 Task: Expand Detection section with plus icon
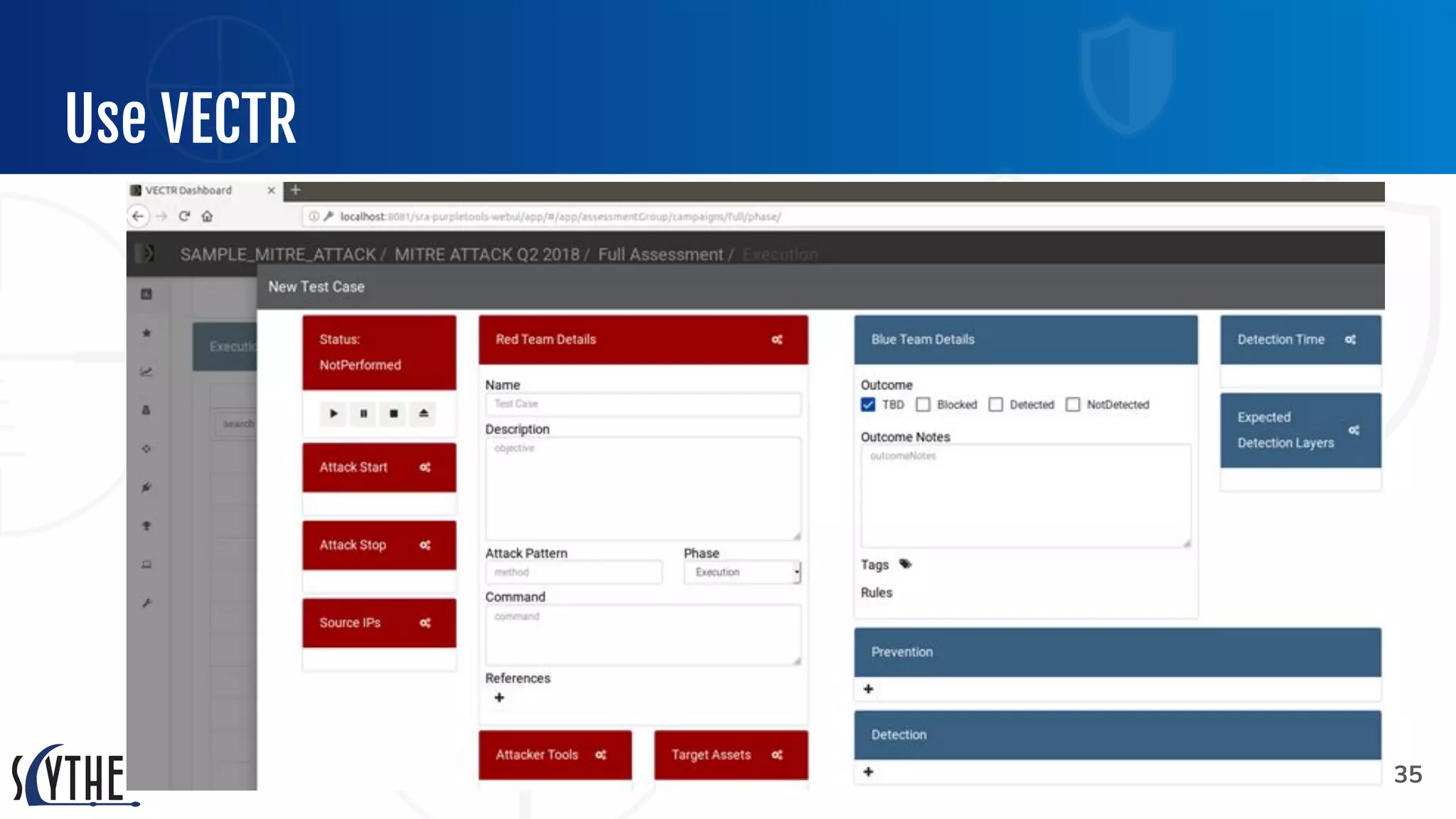(868, 771)
